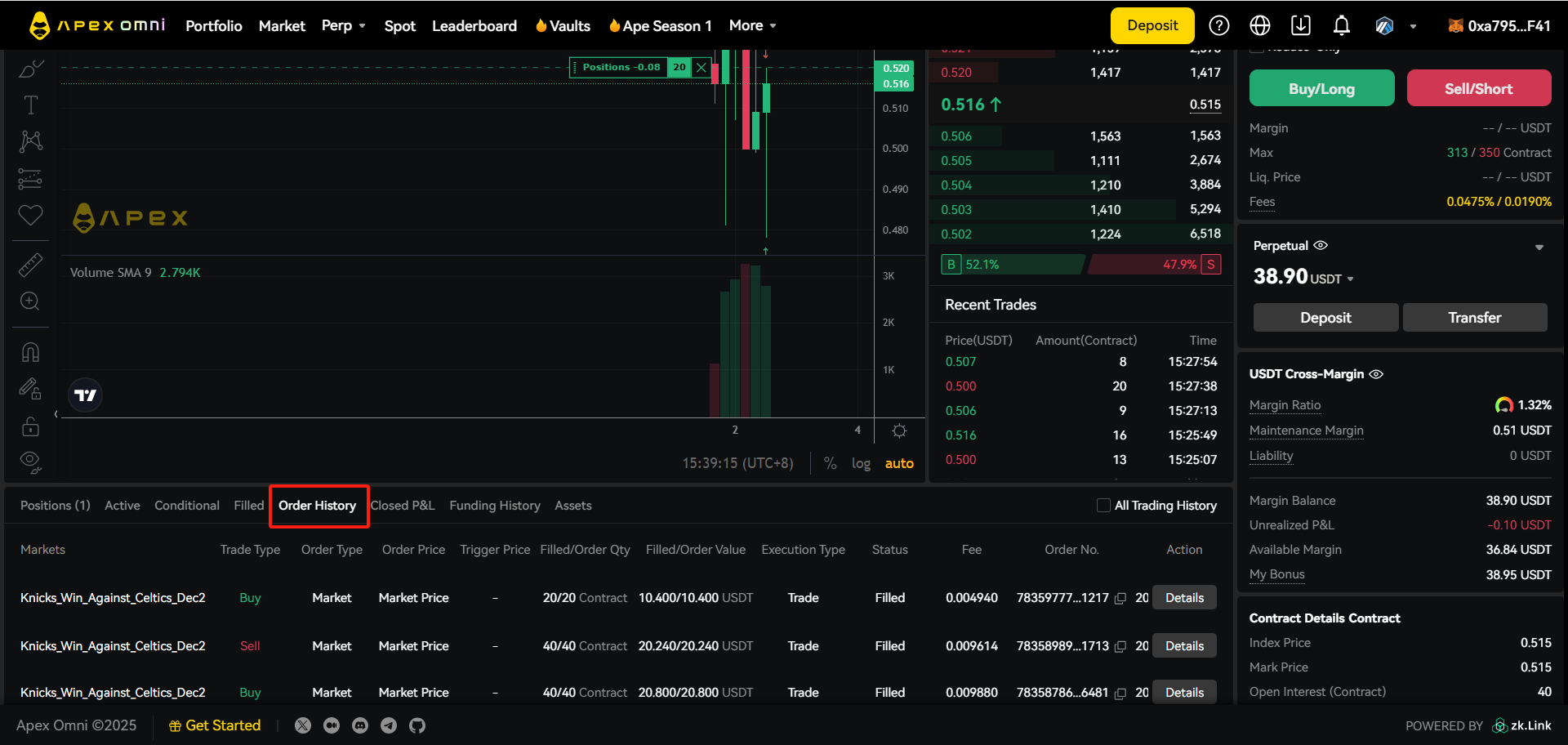Toggle USDT Cross-Margin visibility eye
This screenshot has width=1568, height=745.
pyautogui.click(x=1376, y=374)
